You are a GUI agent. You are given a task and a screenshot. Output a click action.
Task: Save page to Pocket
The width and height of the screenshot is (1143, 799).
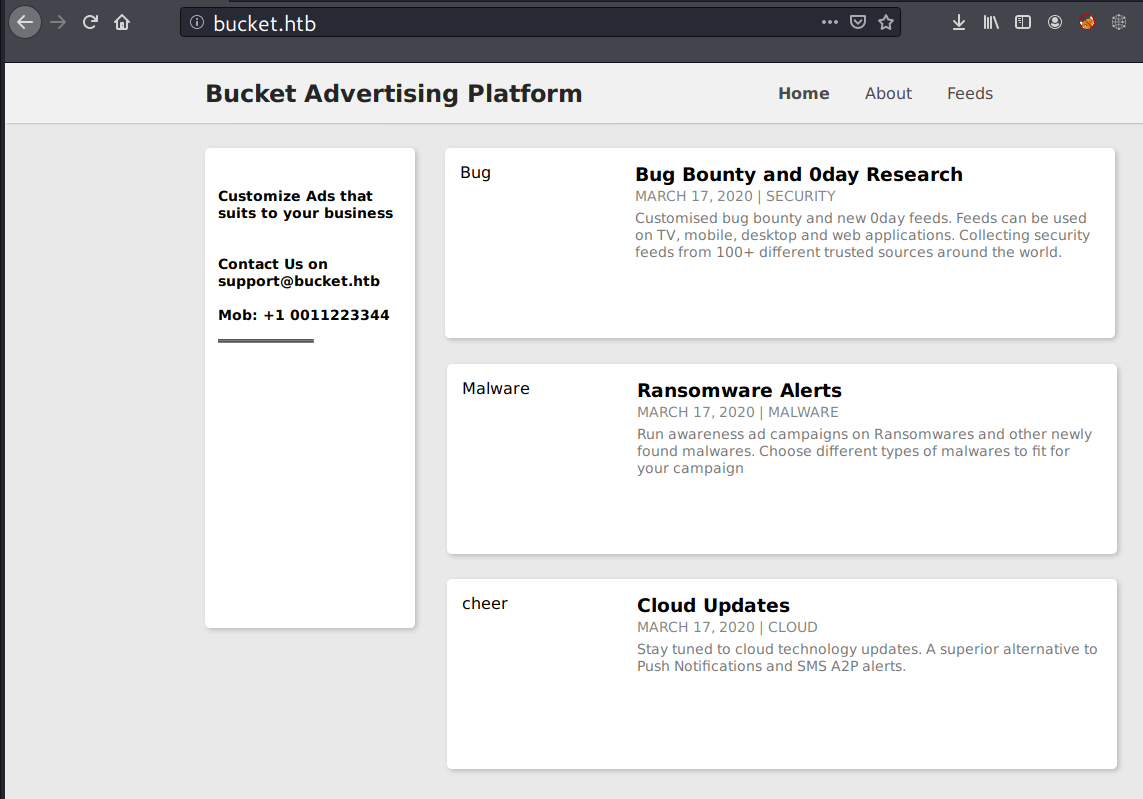click(x=858, y=22)
